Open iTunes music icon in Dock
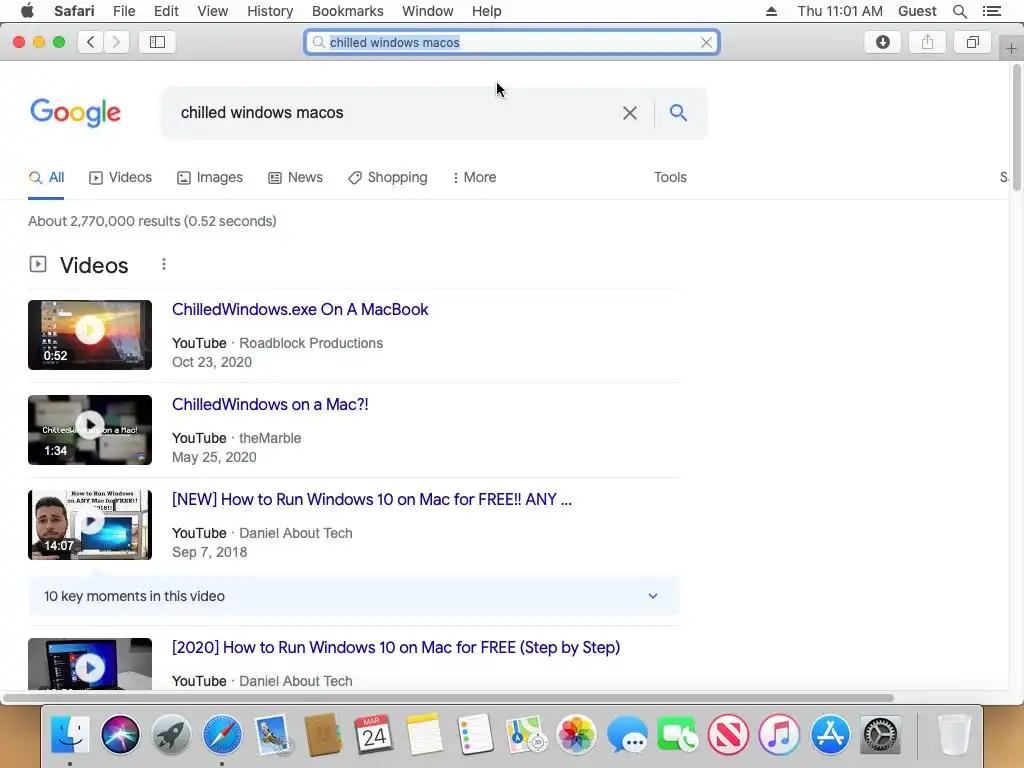 tap(779, 735)
